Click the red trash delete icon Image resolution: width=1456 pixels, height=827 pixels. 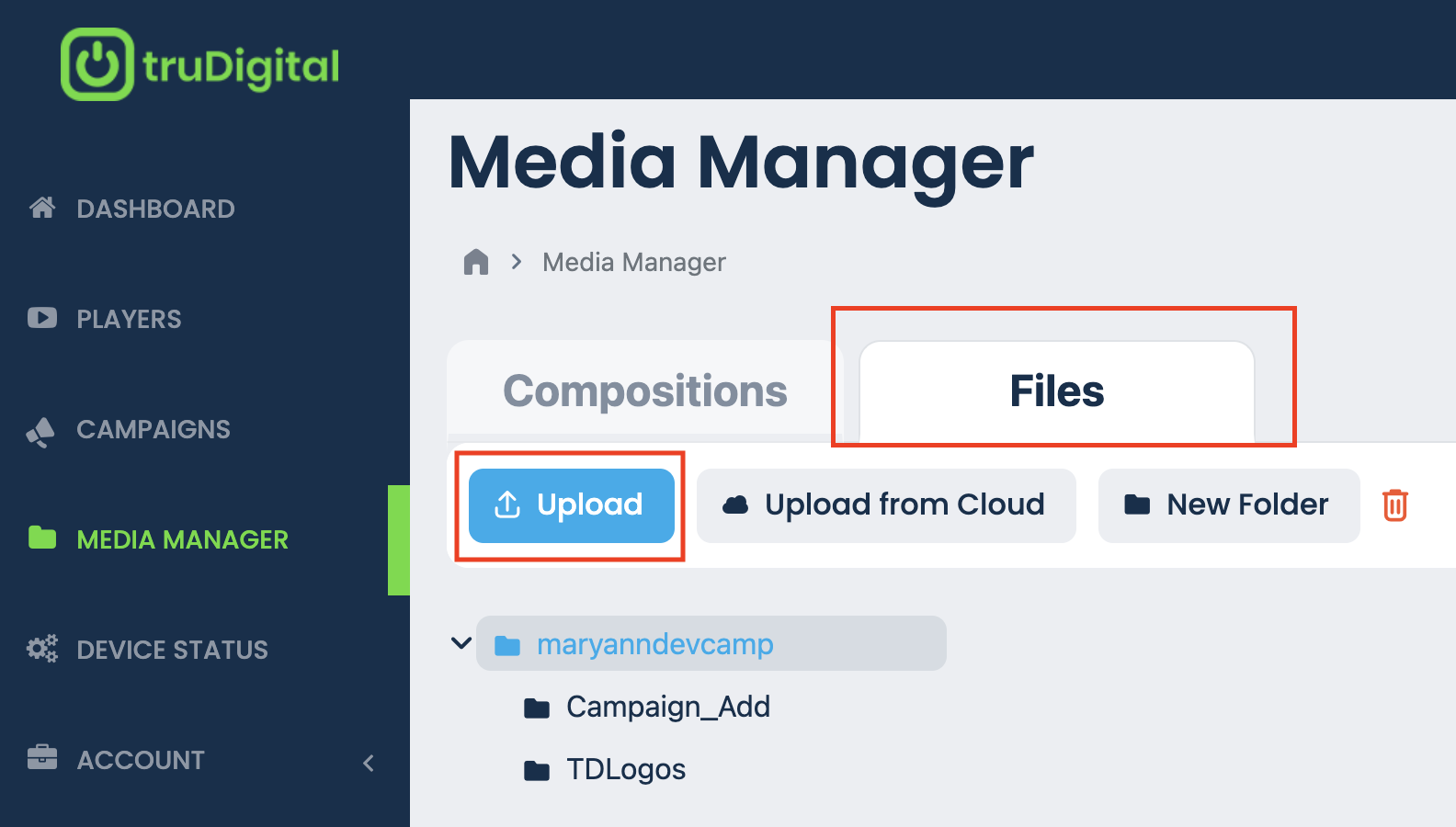tap(1395, 504)
